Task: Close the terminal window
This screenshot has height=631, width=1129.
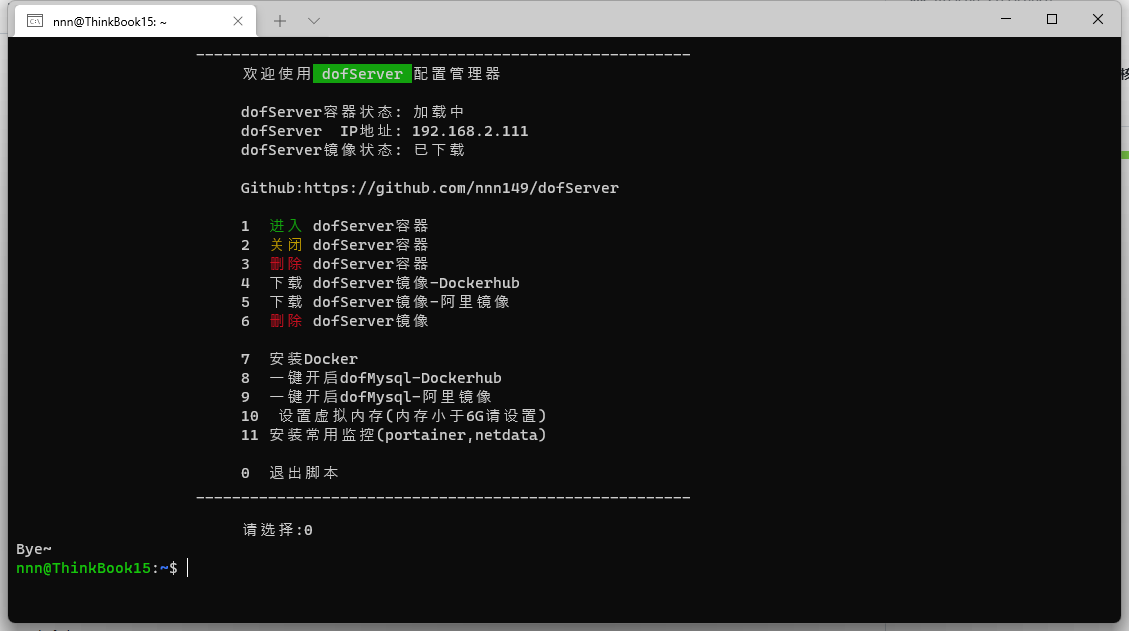Action: click(x=1097, y=19)
